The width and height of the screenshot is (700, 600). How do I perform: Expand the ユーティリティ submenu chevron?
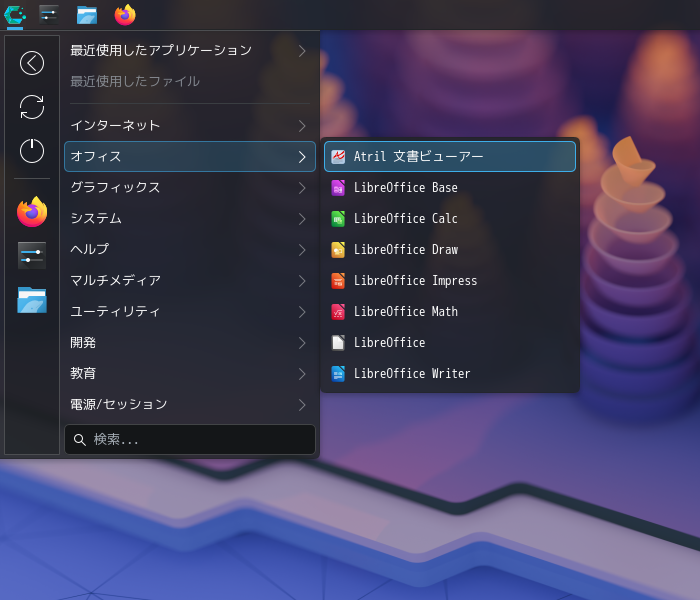click(302, 312)
